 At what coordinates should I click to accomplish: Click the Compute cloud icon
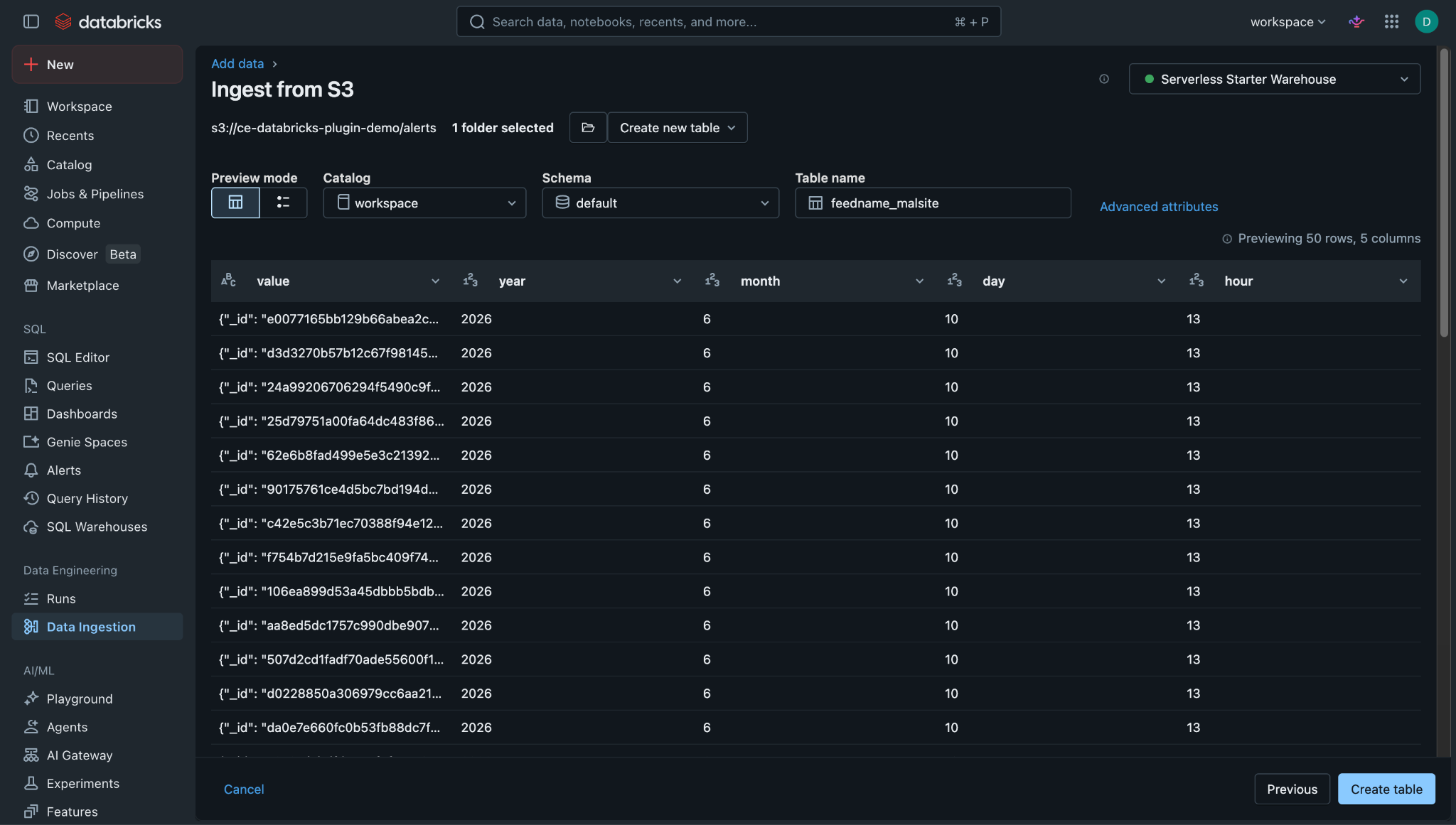31,223
